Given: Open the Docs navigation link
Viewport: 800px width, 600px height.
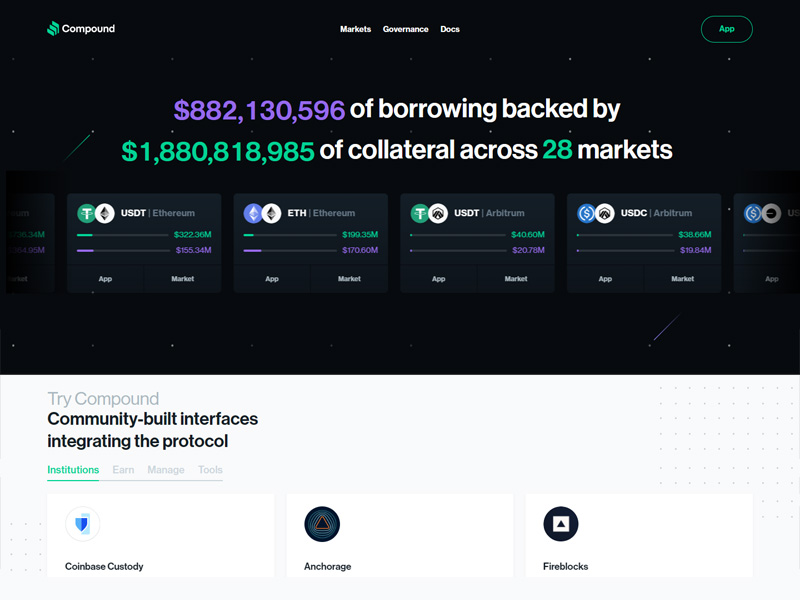Looking at the screenshot, I should point(450,29).
